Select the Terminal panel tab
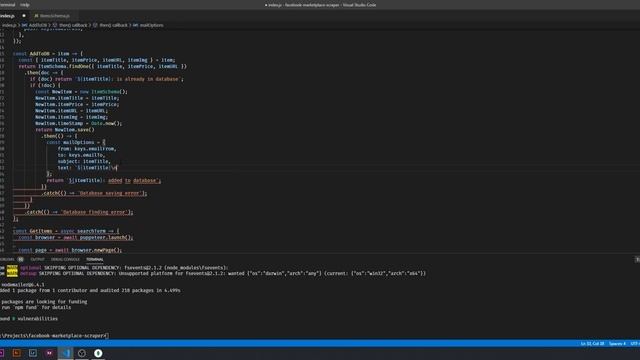The image size is (640, 360). (x=95, y=259)
